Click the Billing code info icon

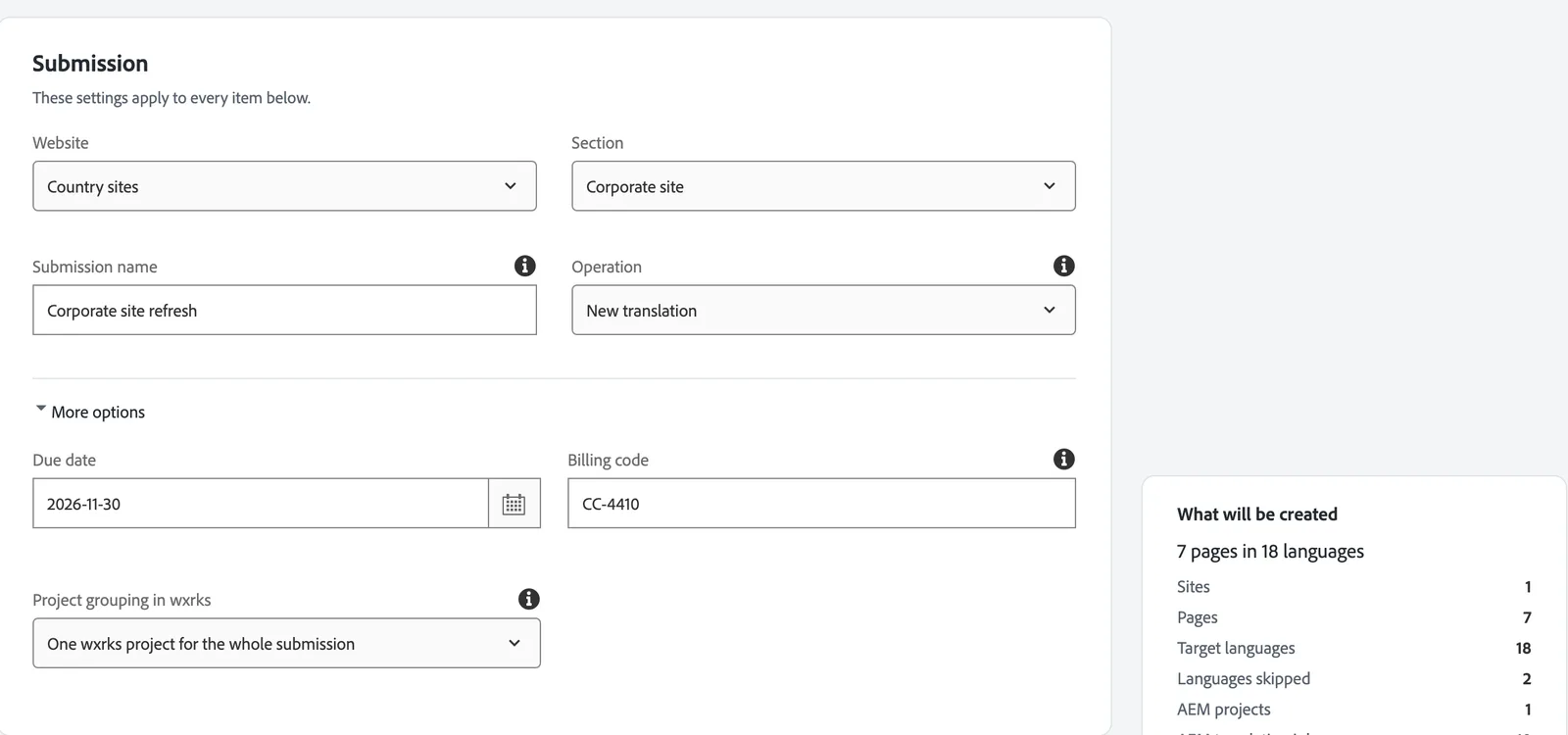(1064, 459)
